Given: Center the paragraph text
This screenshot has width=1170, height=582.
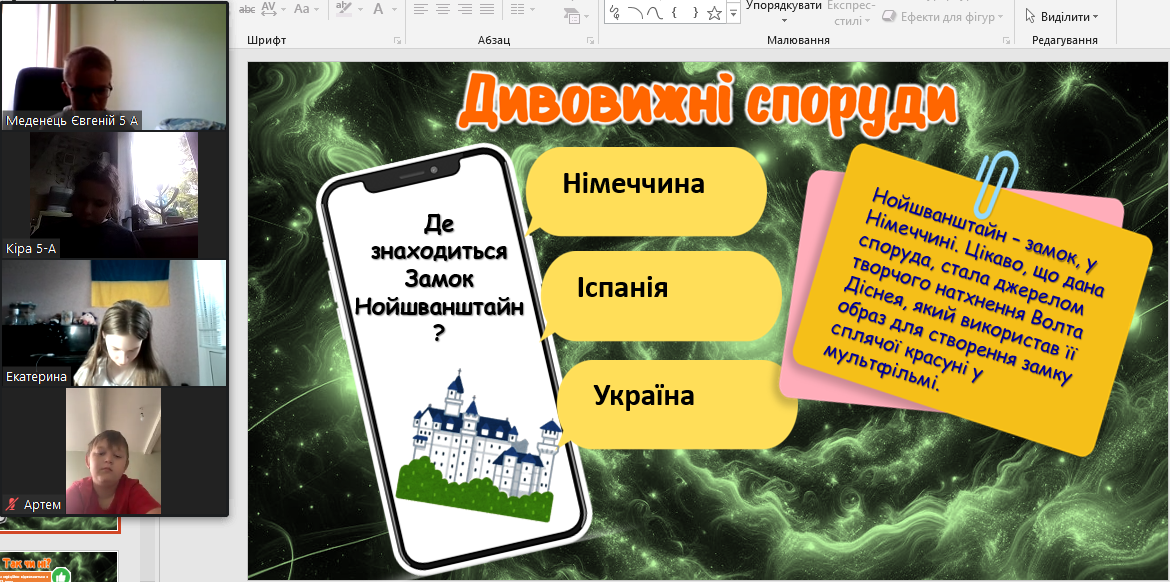Looking at the screenshot, I should tap(443, 9).
